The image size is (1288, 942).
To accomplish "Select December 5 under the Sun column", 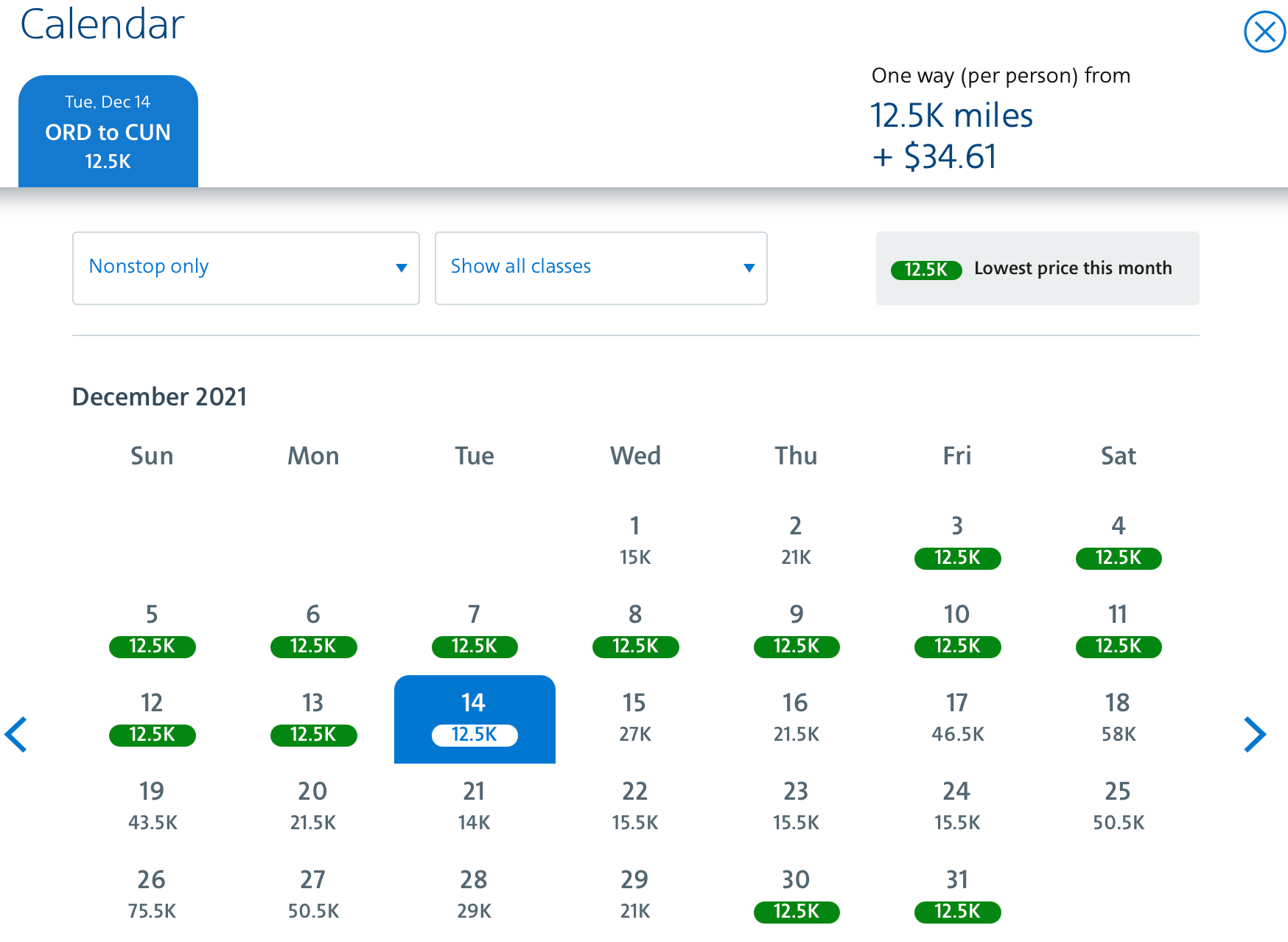I will coord(152,629).
